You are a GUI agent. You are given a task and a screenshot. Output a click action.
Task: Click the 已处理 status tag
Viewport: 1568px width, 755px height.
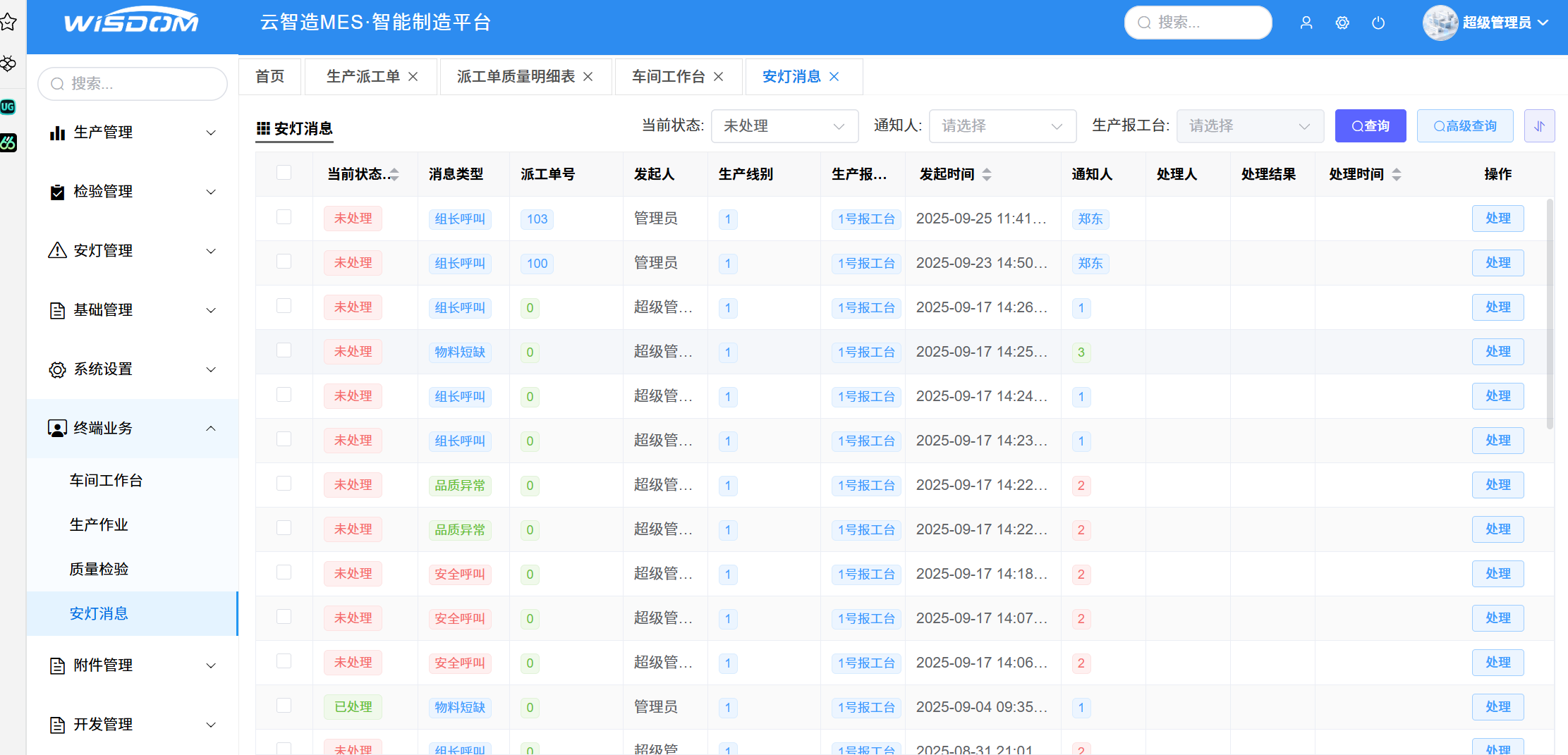353,707
